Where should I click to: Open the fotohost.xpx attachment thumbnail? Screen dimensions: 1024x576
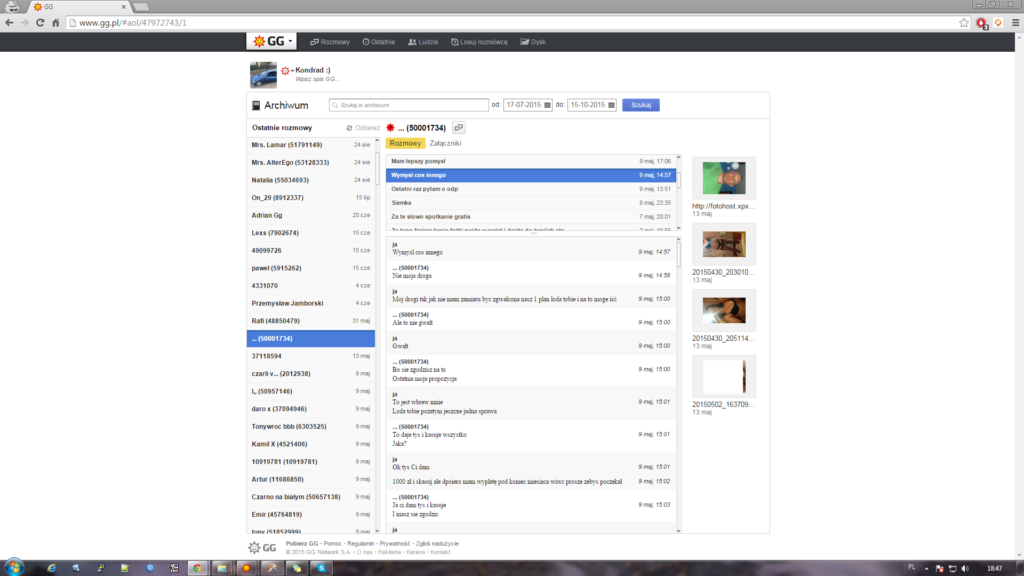[x=724, y=178]
